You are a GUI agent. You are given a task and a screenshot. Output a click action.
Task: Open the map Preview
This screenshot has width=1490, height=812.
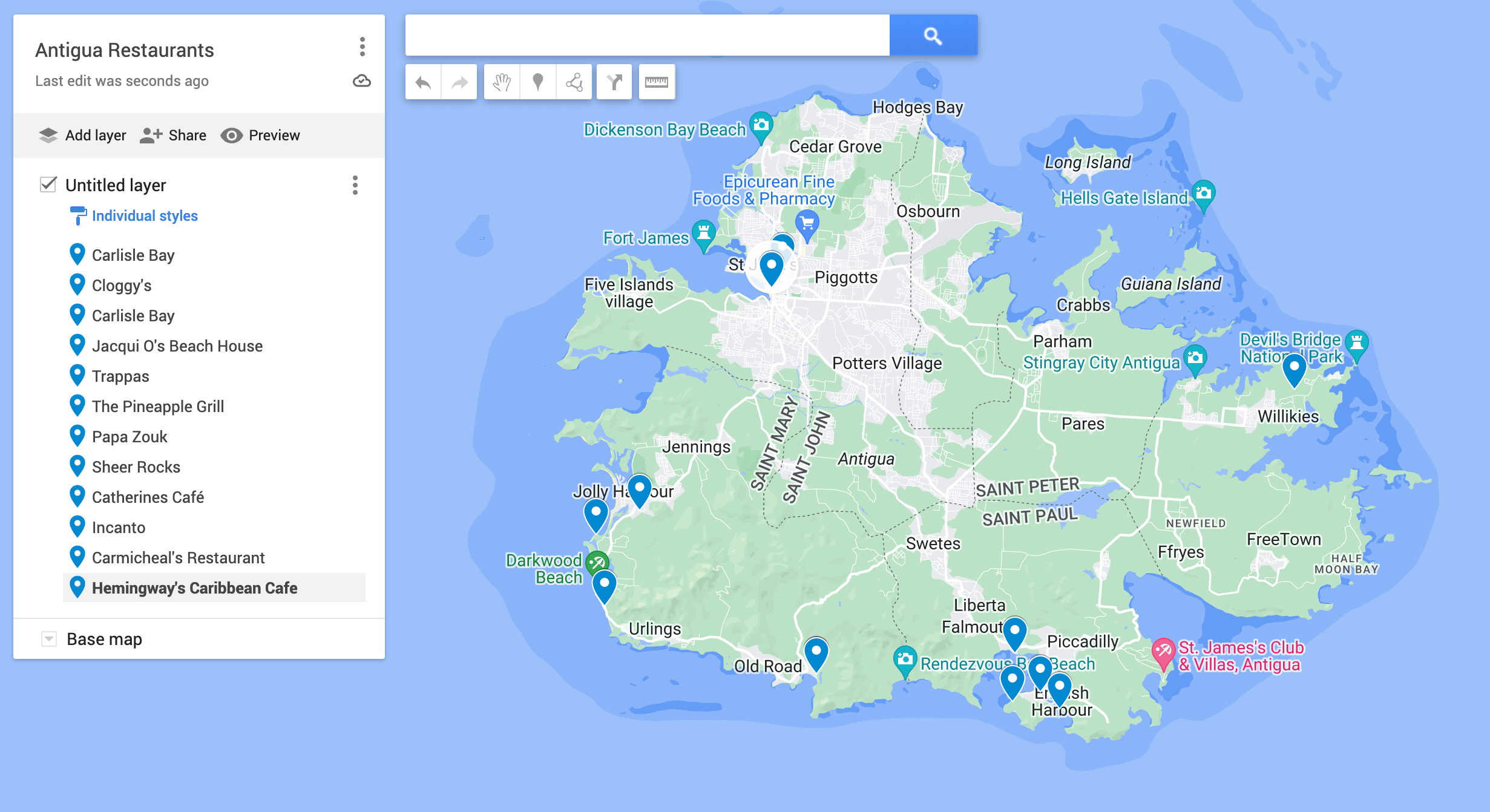(260, 135)
